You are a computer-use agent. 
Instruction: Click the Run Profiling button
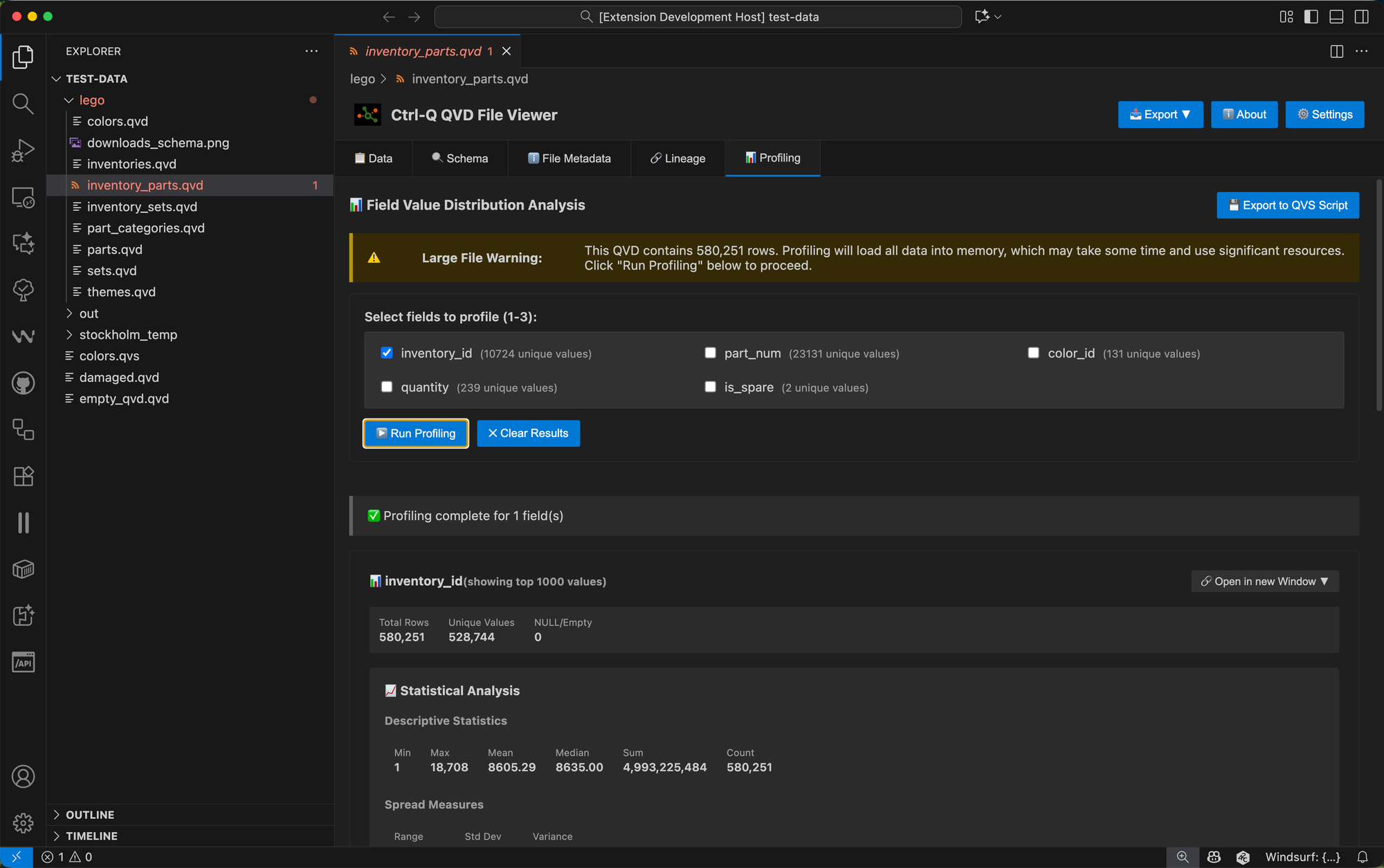click(416, 434)
